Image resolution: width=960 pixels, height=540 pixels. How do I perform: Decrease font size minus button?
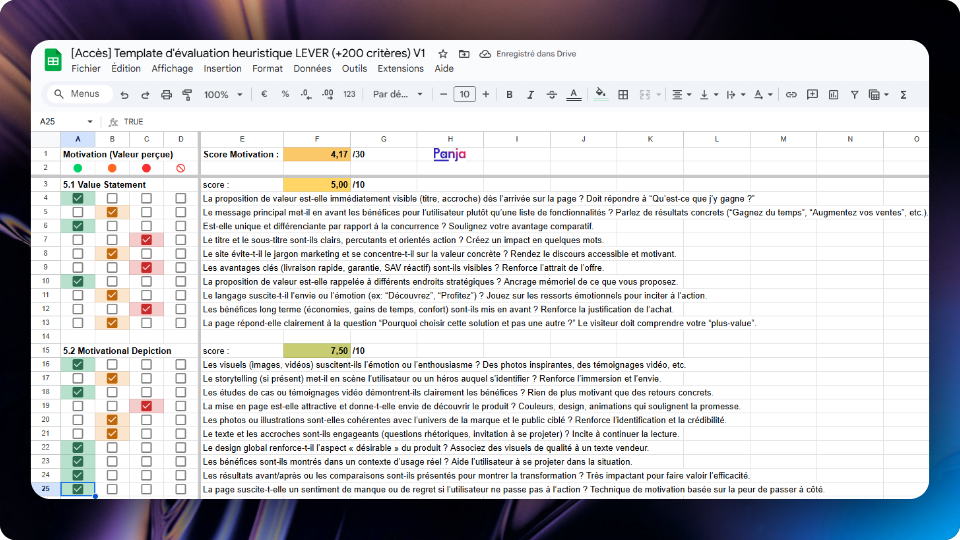click(443, 94)
